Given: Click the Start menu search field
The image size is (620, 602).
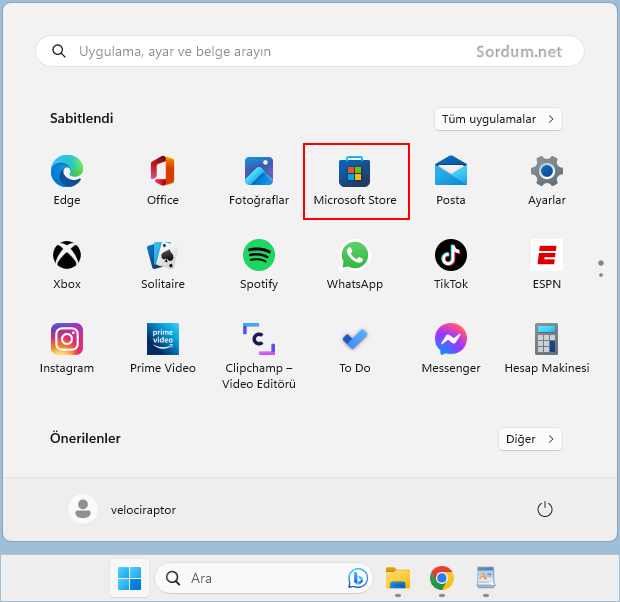Looking at the screenshot, I should tap(310, 51).
